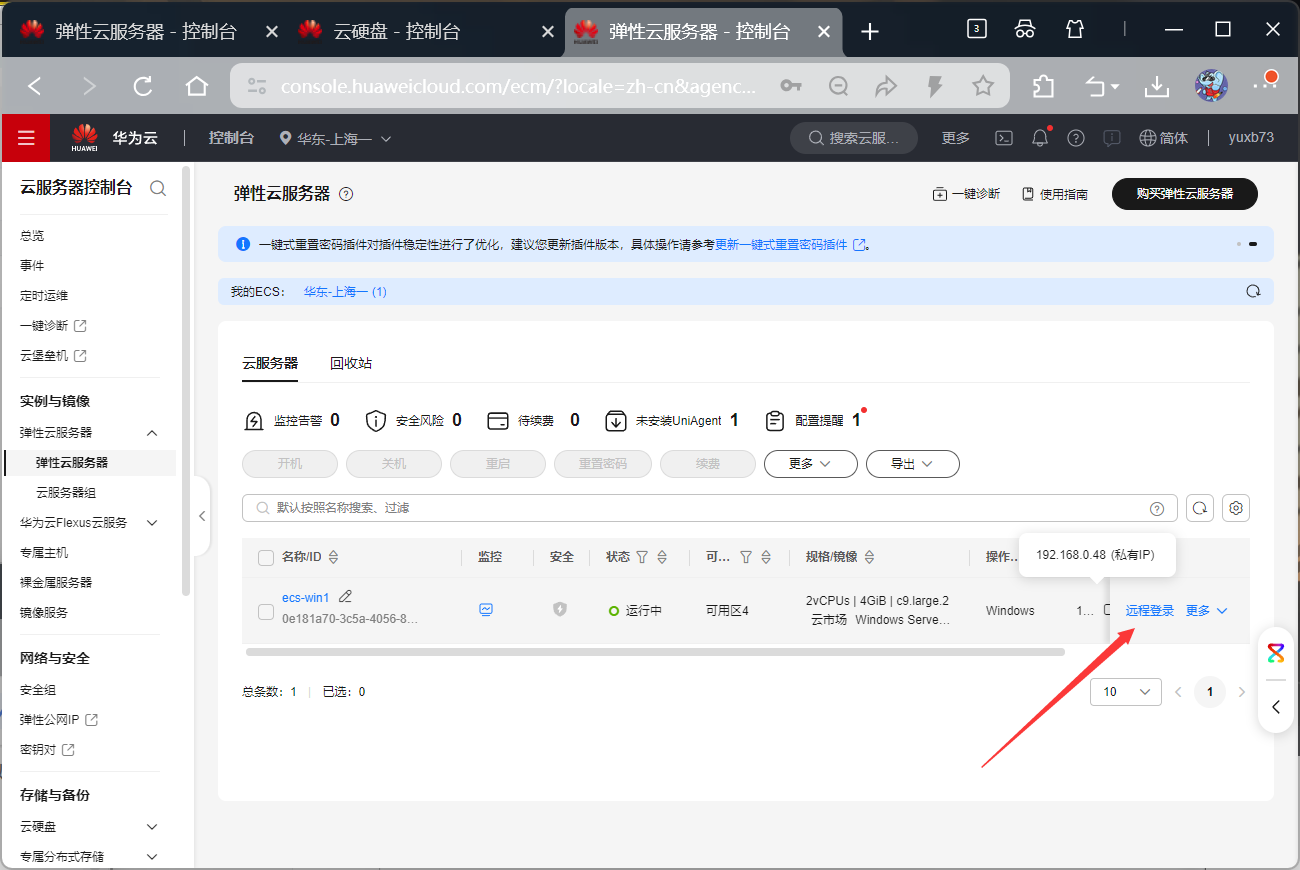This screenshot has width=1300, height=870.
Task: Switch to first 弹性云服务器 browser tab
Action: [148, 31]
